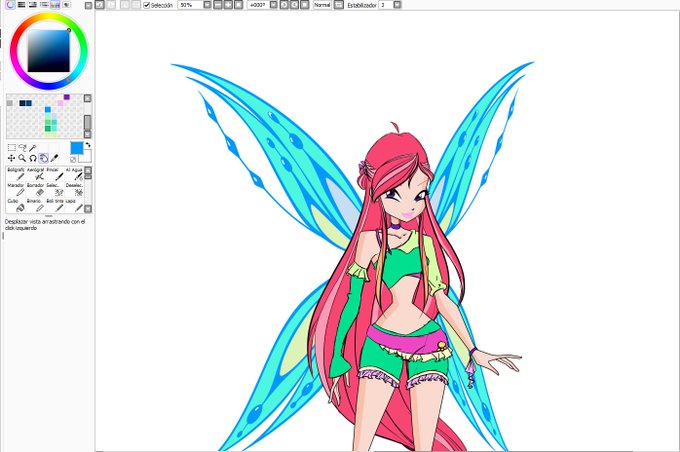The height and width of the screenshot is (452, 680).
Task: Select the rotate view tool
Action: coord(33,158)
